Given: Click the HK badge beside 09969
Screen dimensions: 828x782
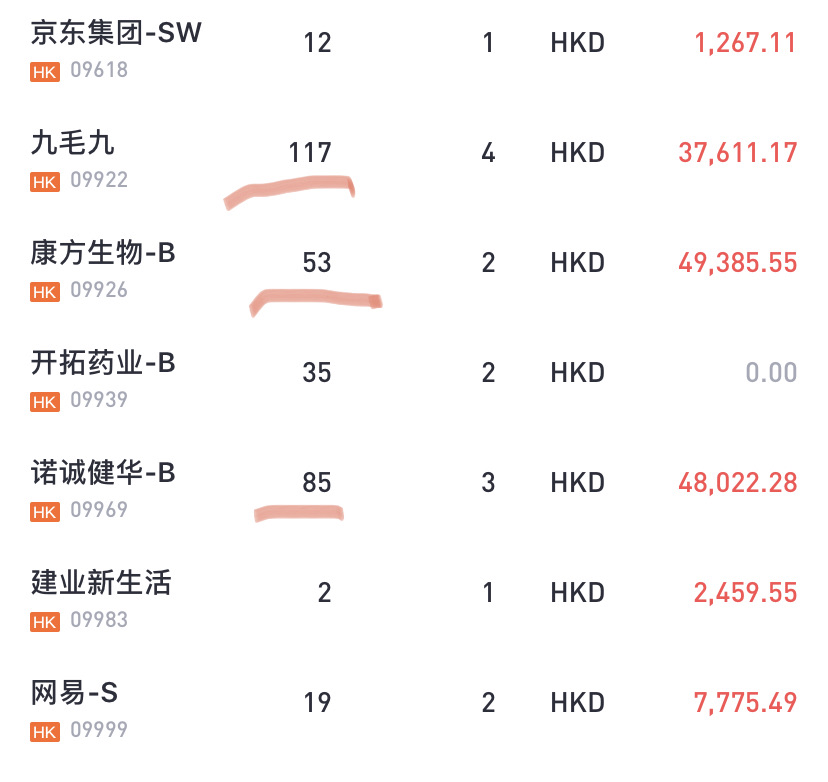Looking at the screenshot, I should 45,512.
